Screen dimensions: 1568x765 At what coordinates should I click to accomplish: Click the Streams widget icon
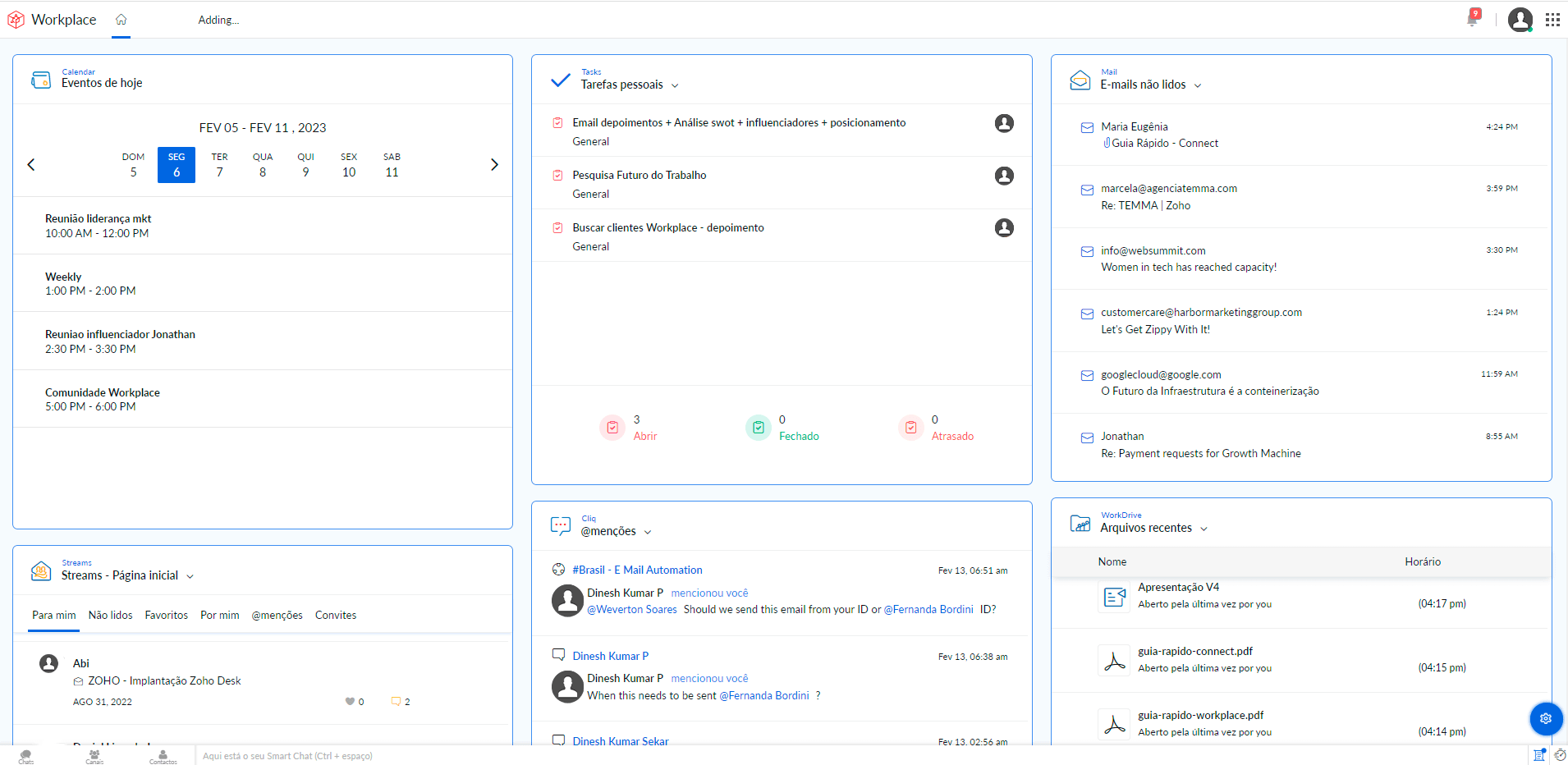41,571
